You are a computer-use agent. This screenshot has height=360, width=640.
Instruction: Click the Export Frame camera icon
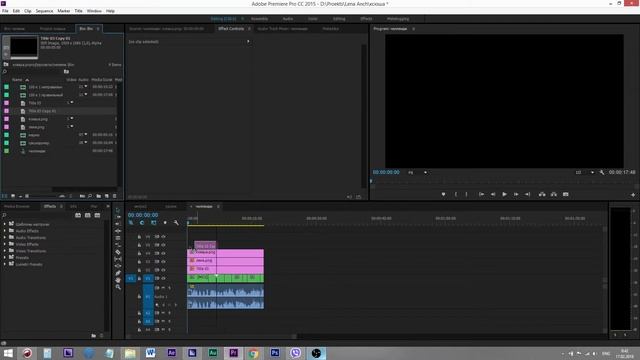566,195
